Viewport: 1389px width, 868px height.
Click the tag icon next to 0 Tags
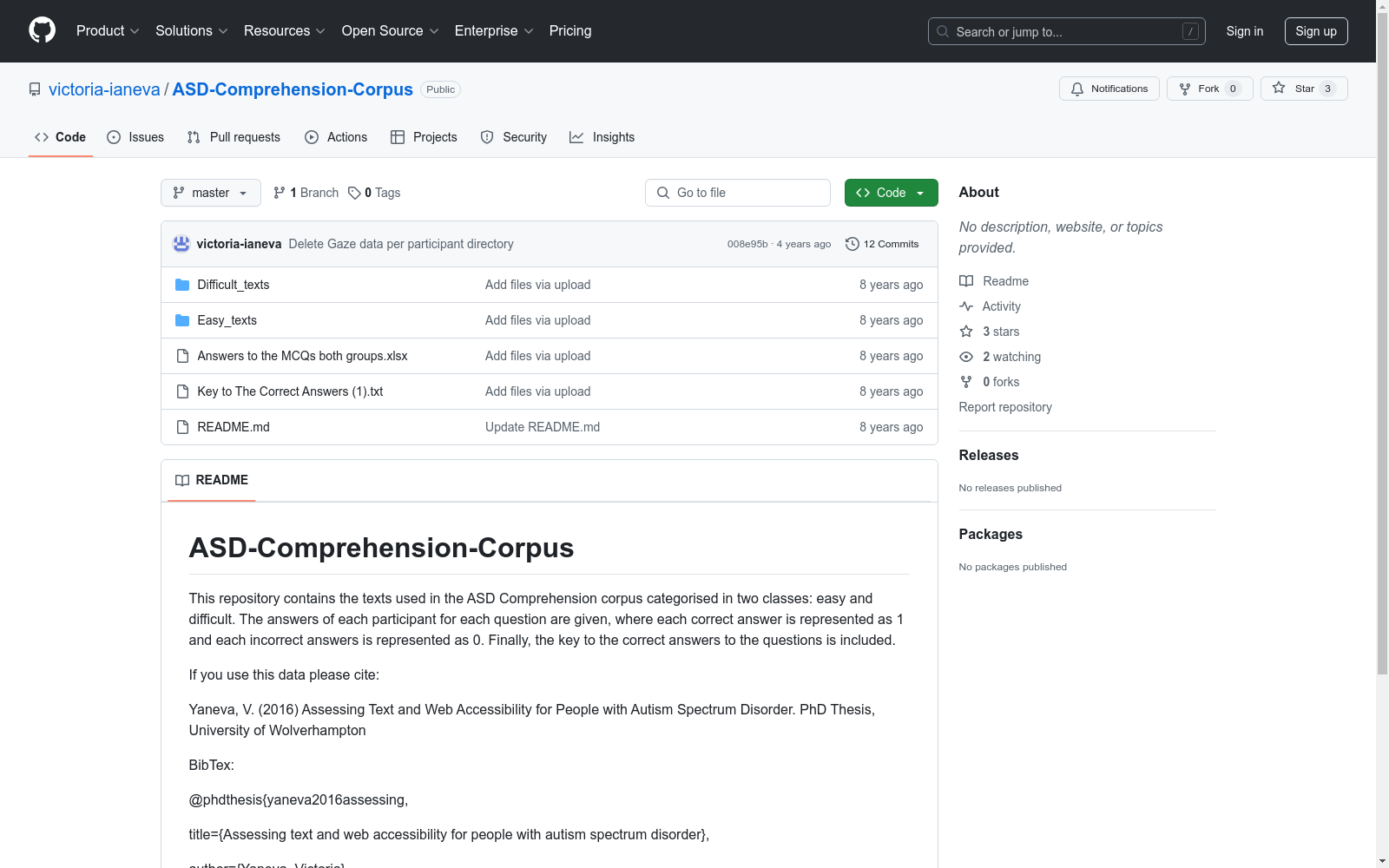point(354,193)
